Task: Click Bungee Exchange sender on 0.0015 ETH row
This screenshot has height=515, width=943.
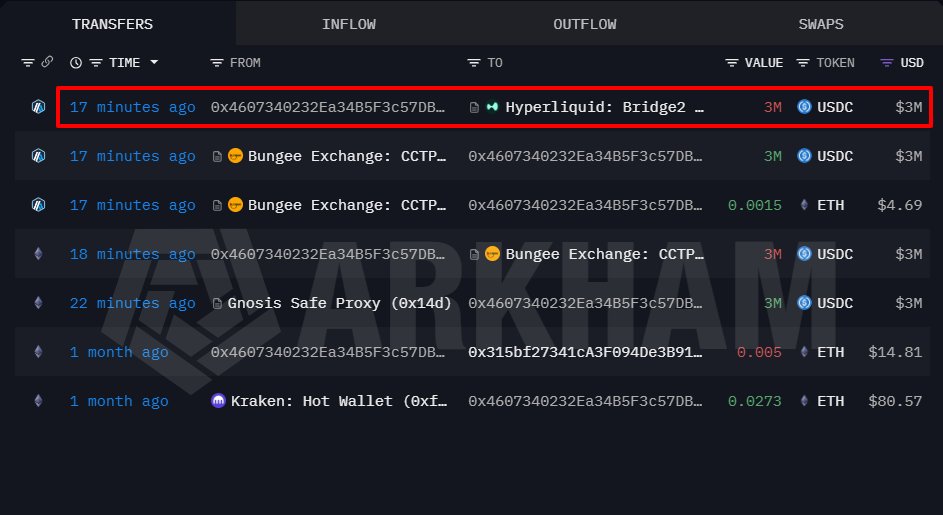Action: coord(347,205)
